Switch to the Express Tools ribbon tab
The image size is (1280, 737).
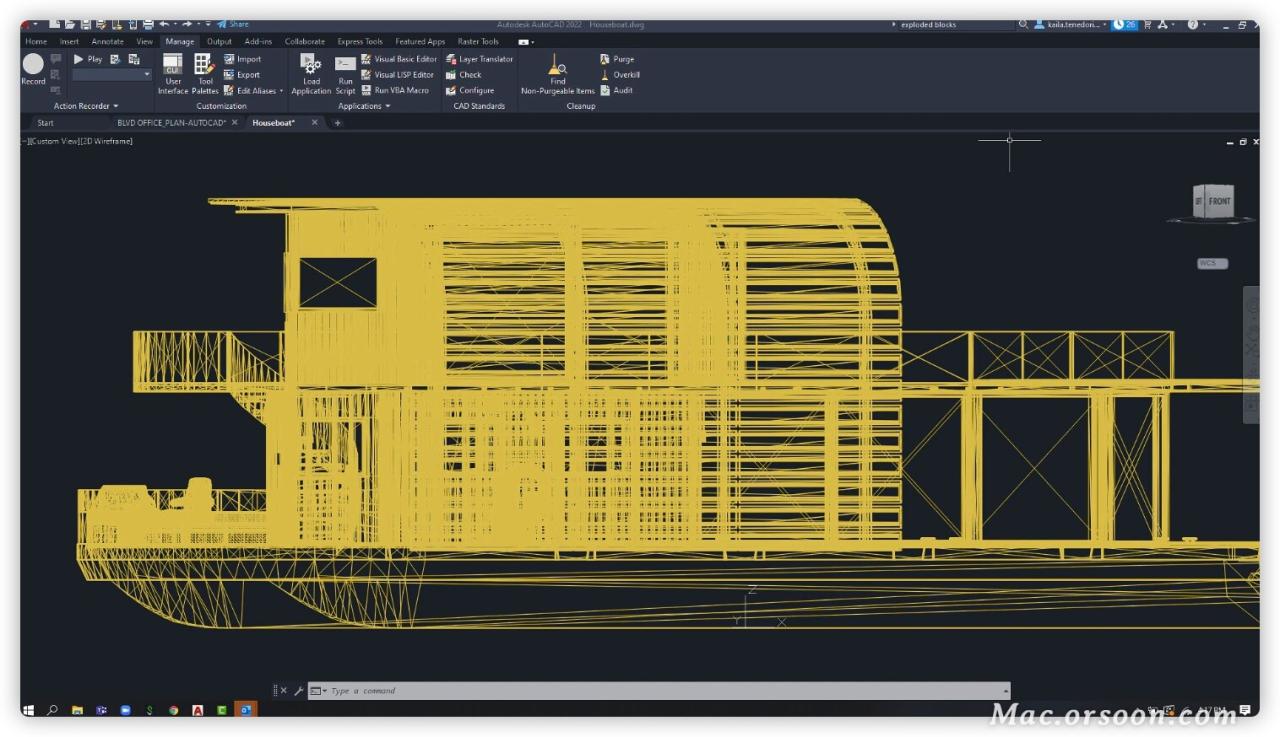tap(360, 41)
